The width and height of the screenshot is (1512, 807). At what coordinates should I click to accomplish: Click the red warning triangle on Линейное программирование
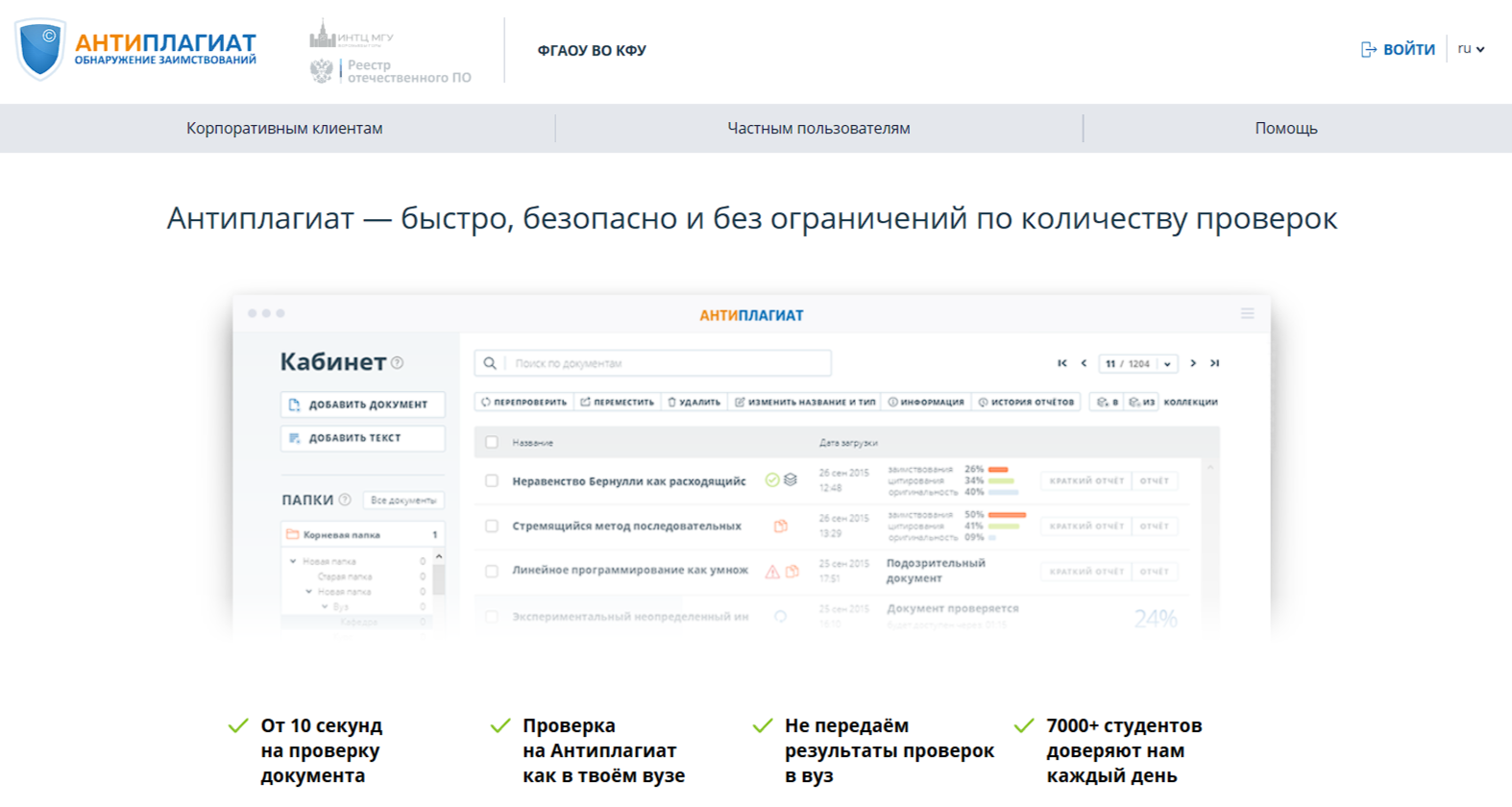pyautogui.click(x=772, y=572)
